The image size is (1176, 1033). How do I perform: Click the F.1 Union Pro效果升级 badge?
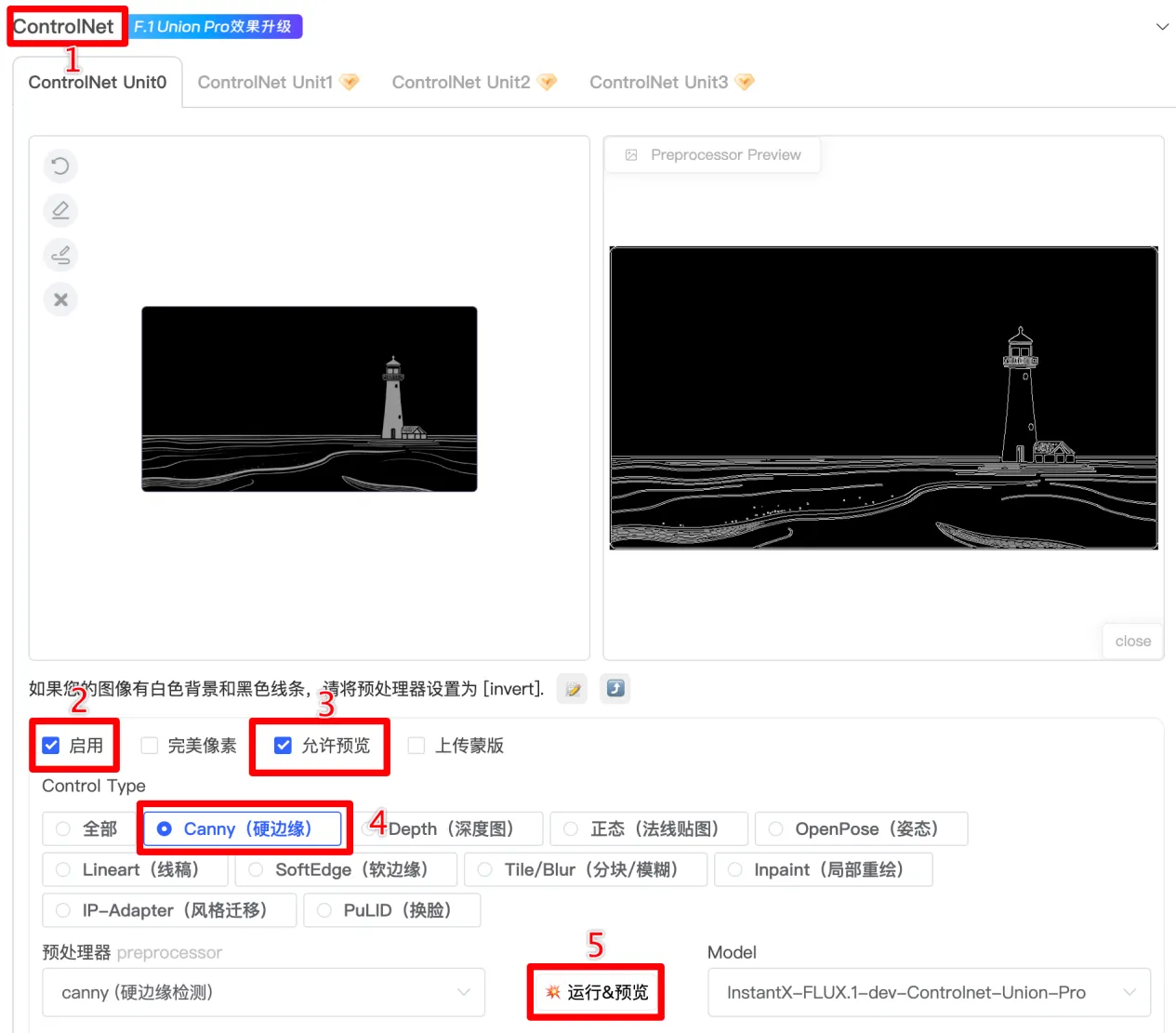pos(215,27)
